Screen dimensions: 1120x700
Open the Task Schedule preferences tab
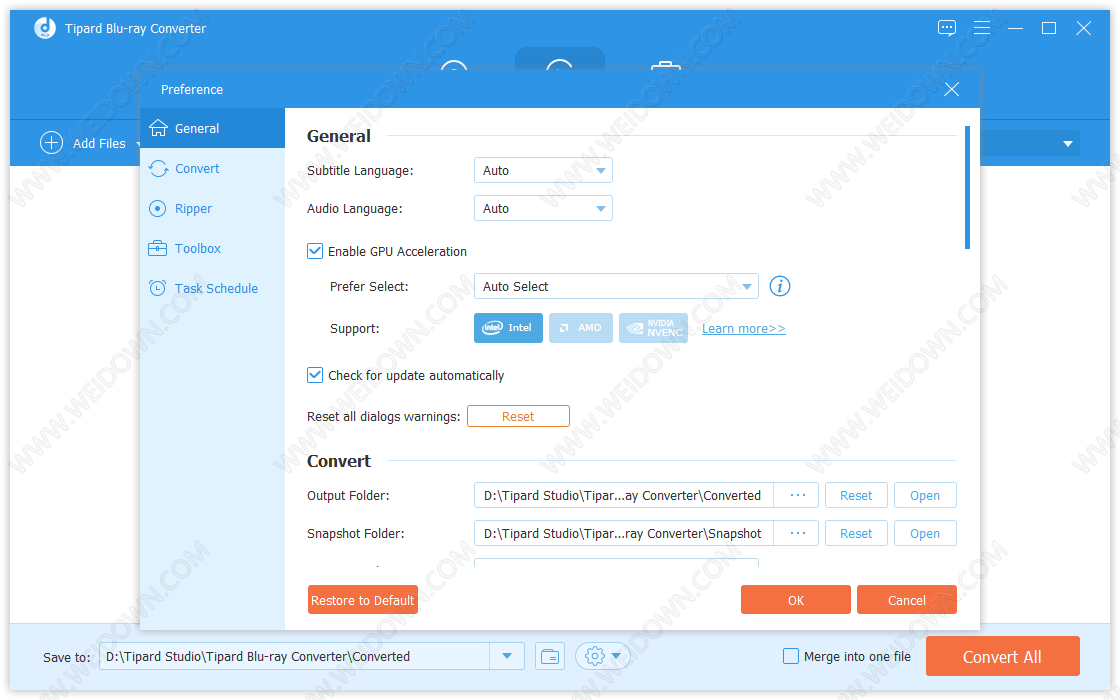(215, 289)
